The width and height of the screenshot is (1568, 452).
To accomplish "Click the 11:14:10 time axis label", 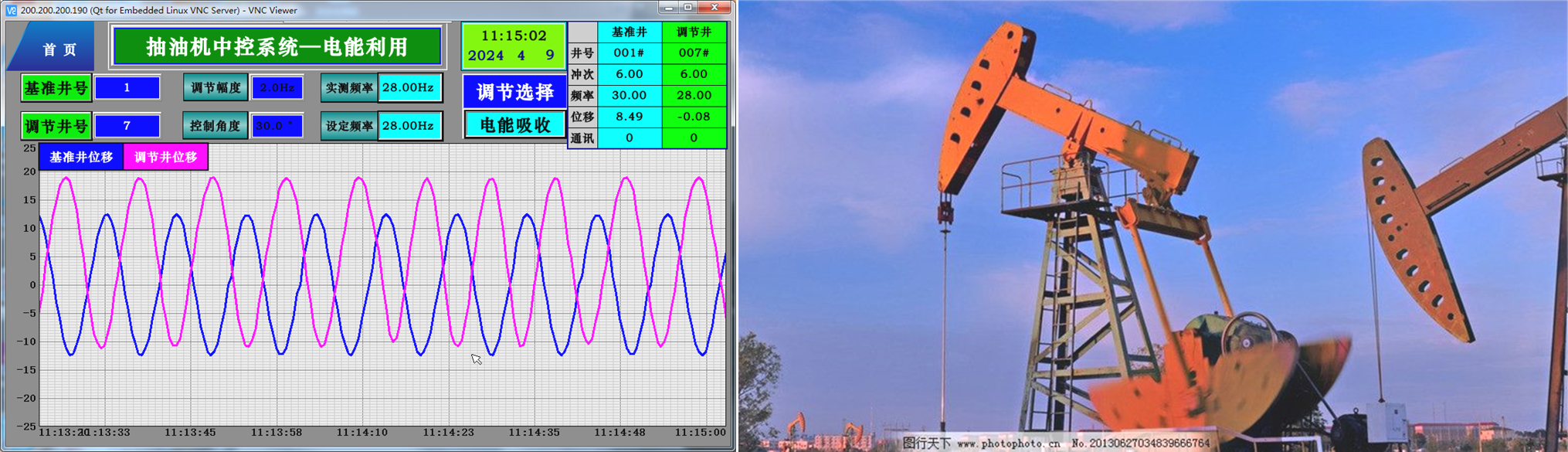I will tap(361, 433).
